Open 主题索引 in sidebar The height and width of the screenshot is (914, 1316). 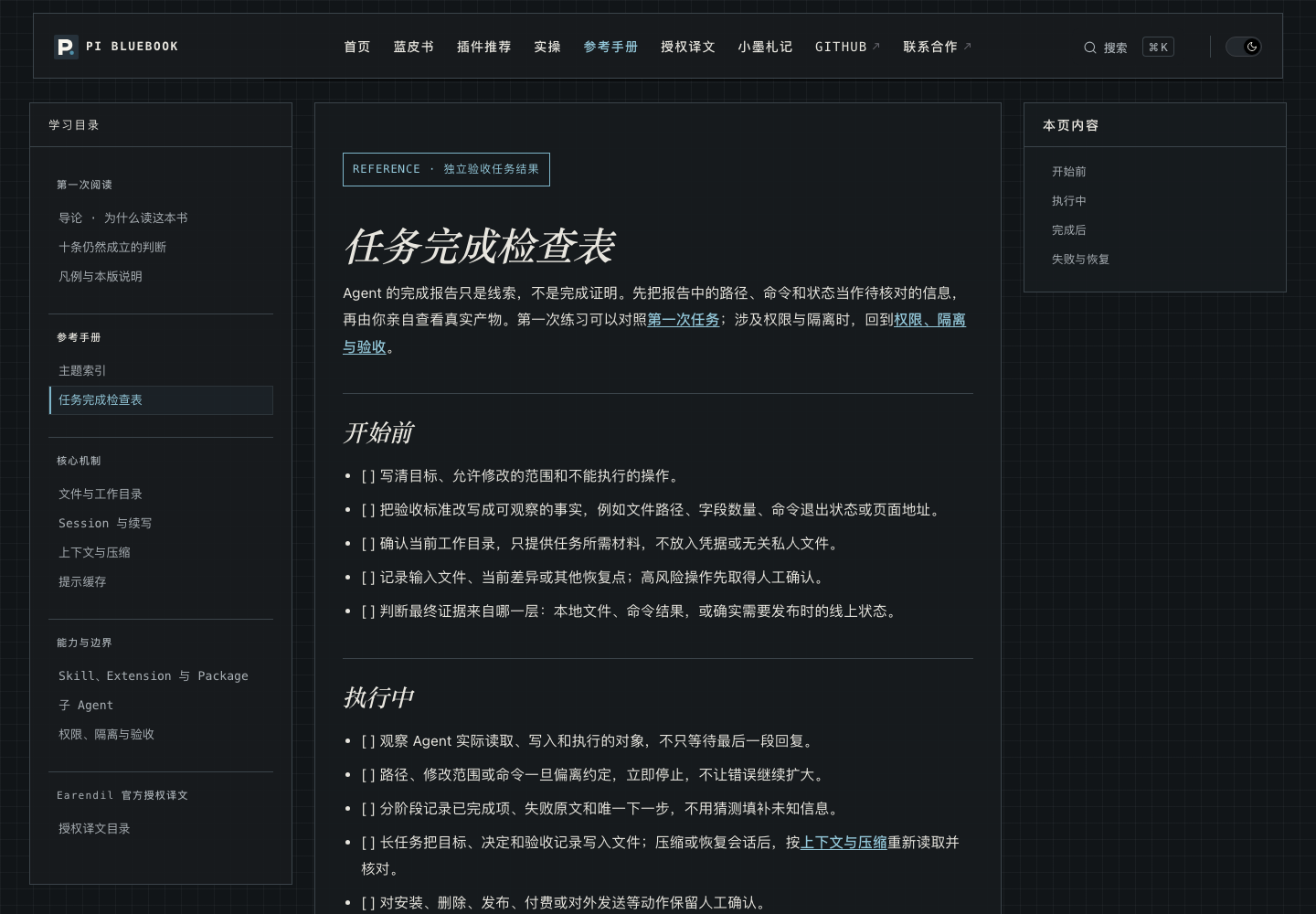pos(82,370)
